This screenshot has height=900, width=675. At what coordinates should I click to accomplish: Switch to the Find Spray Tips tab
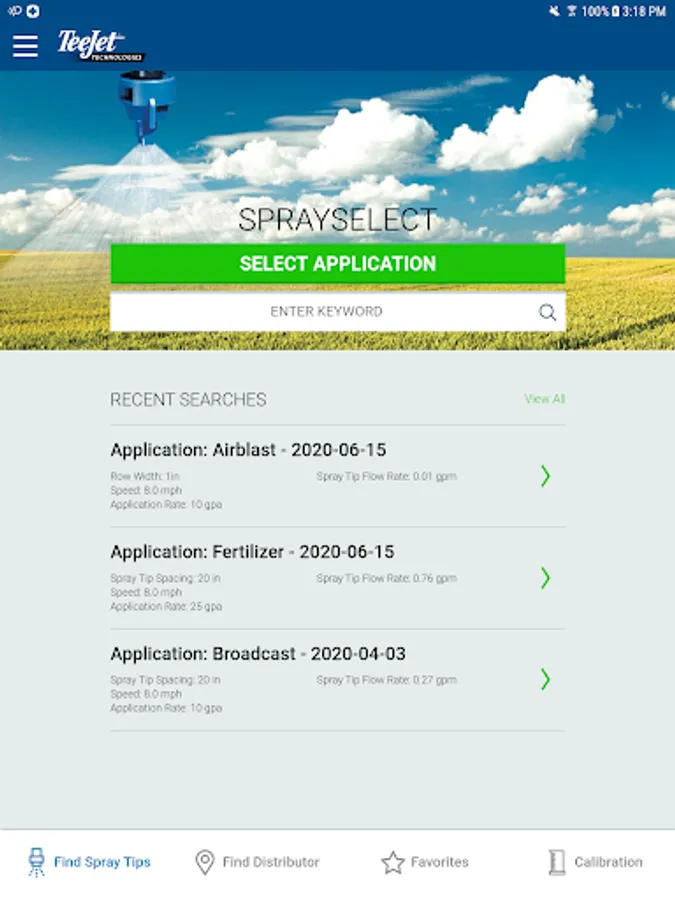(x=89, y=862)
